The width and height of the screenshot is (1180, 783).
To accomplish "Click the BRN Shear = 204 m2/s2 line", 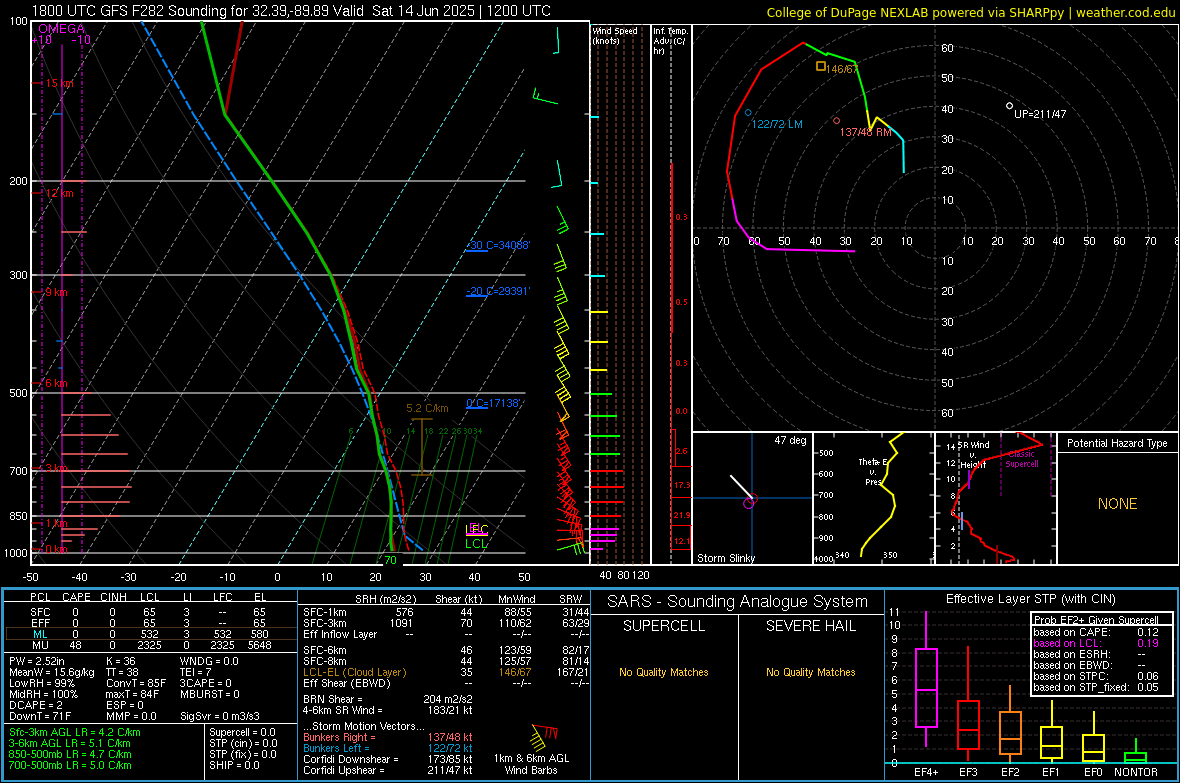I will click(x=388, y=699).
